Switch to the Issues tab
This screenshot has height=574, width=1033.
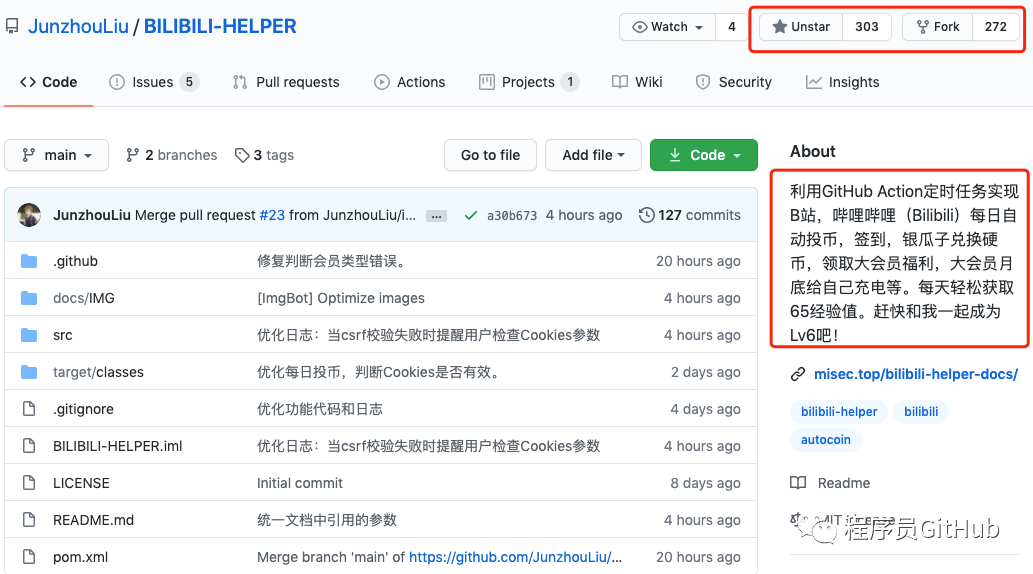(154, 82)
